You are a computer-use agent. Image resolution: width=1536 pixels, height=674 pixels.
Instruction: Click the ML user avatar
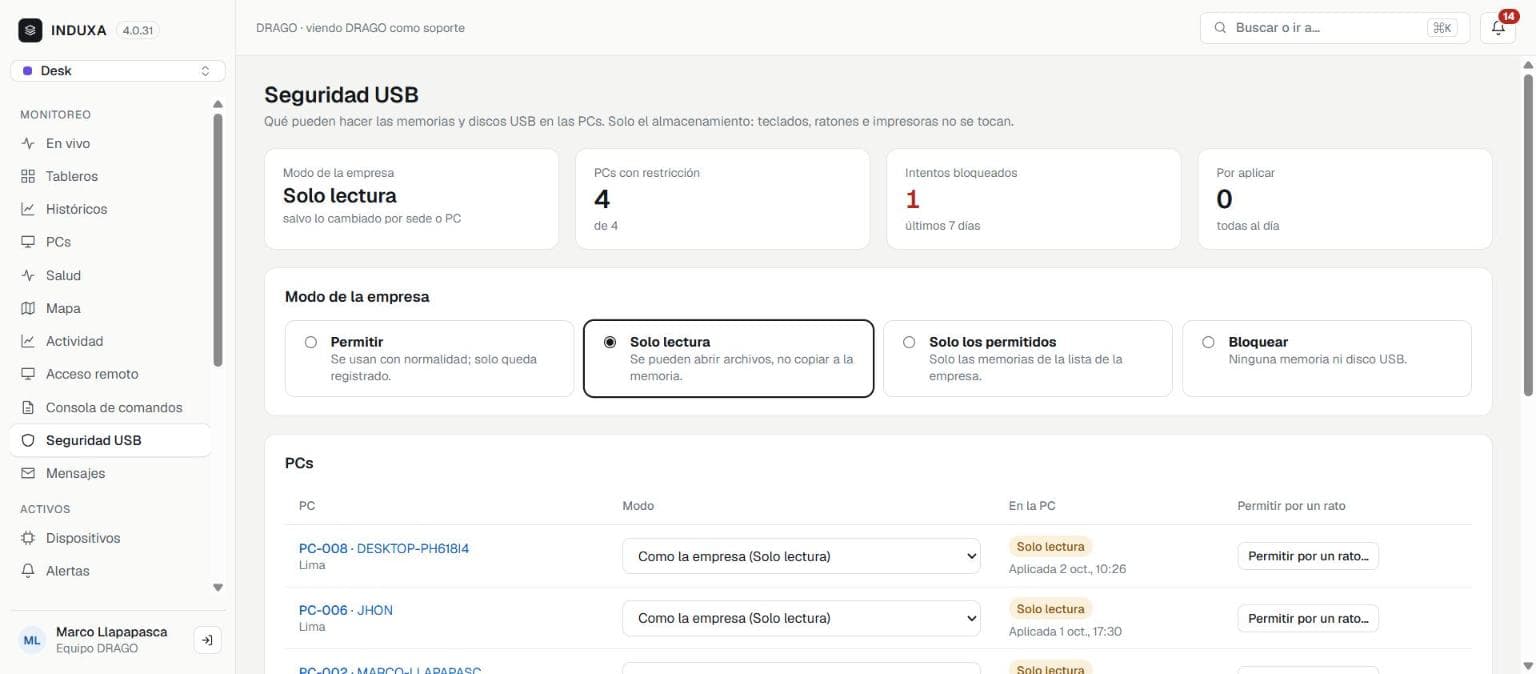click(x=33, y=640)
